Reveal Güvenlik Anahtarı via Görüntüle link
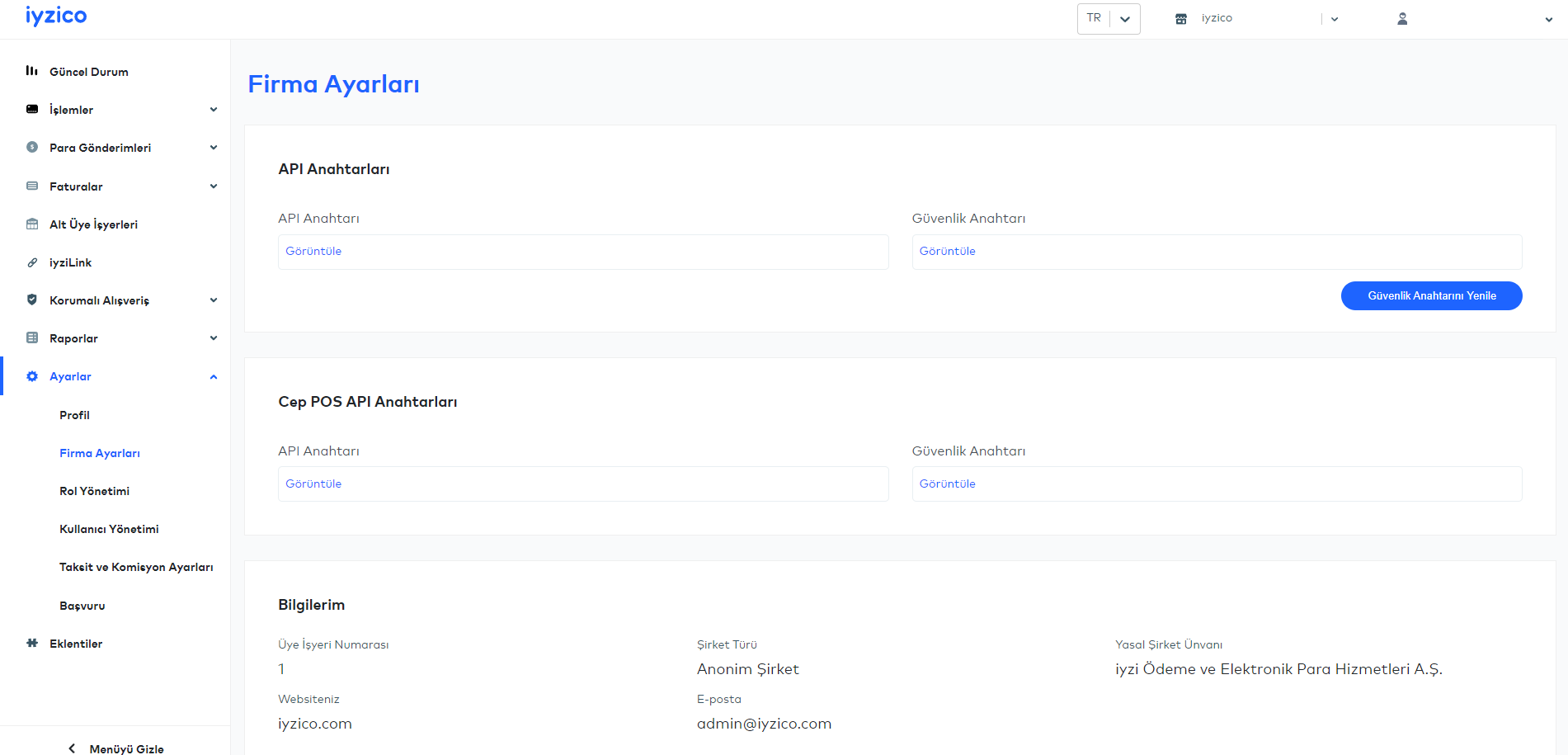The height and width of the screenshot is (755, 1568). point(947,252)
